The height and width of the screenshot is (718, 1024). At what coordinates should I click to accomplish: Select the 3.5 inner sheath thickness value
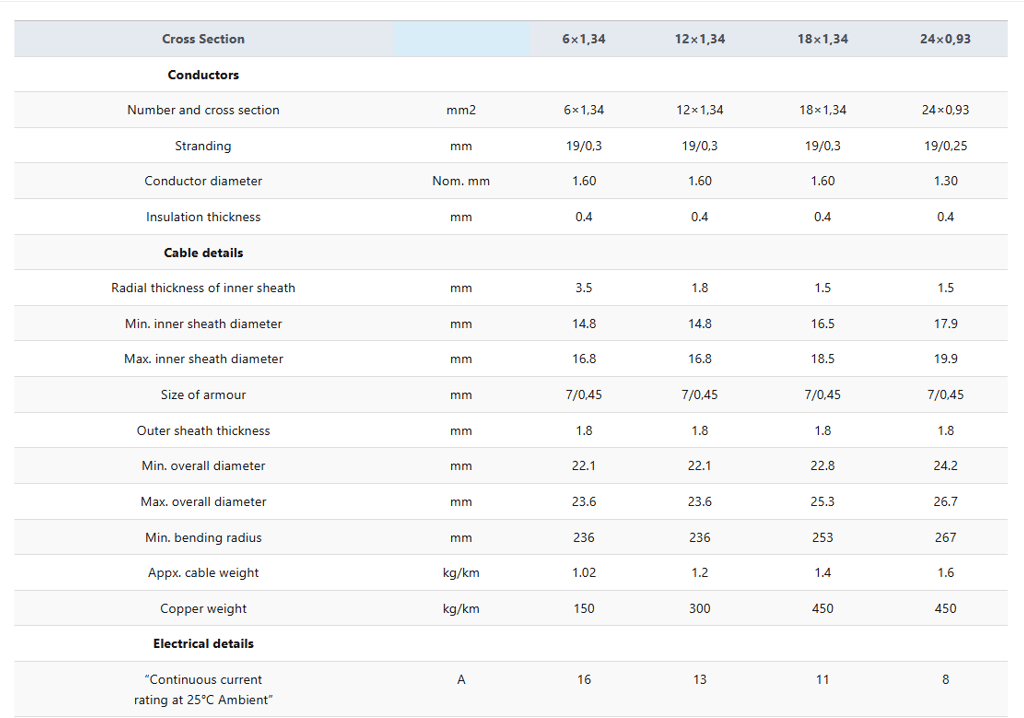[584, 288]
